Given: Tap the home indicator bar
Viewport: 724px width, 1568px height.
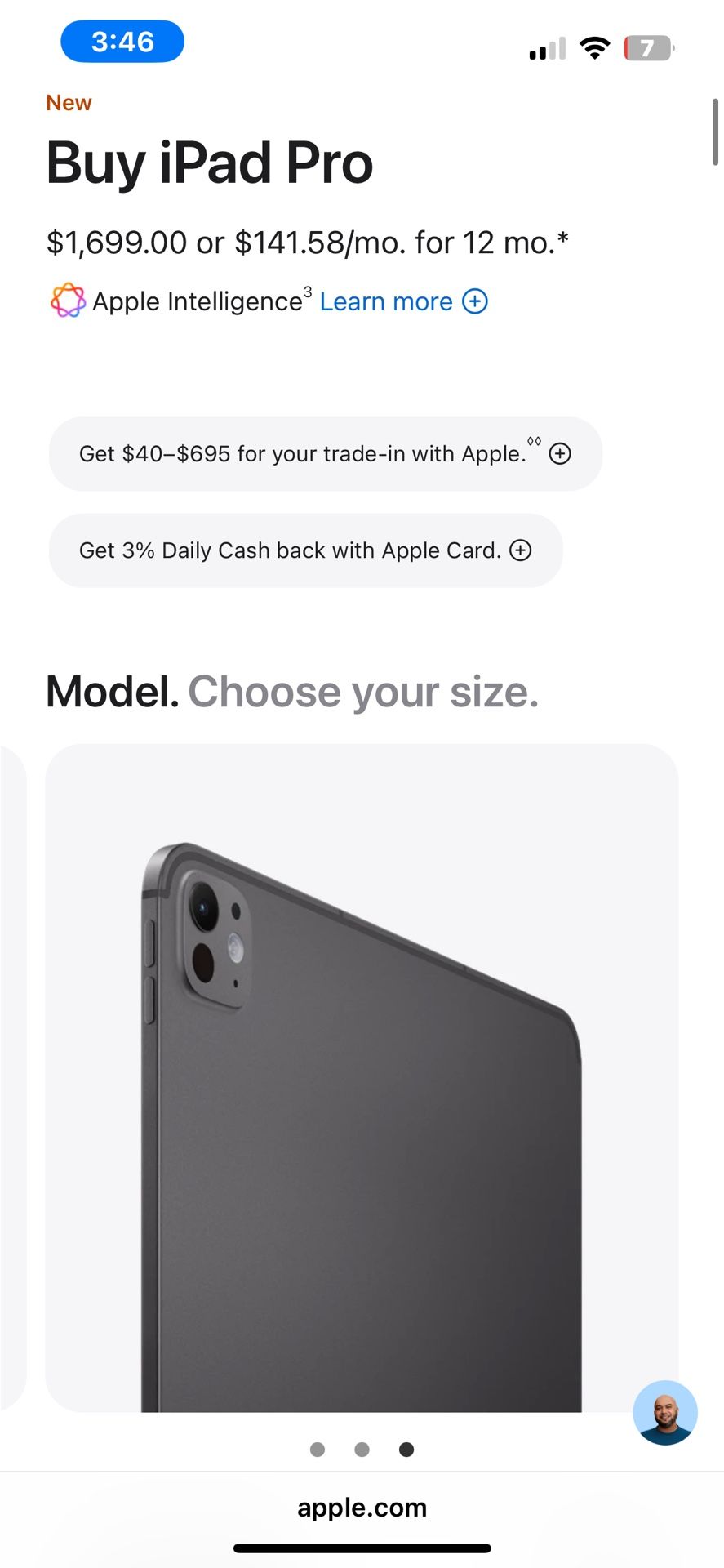Looking at the screenshot, I should (x=362, y=1548).
